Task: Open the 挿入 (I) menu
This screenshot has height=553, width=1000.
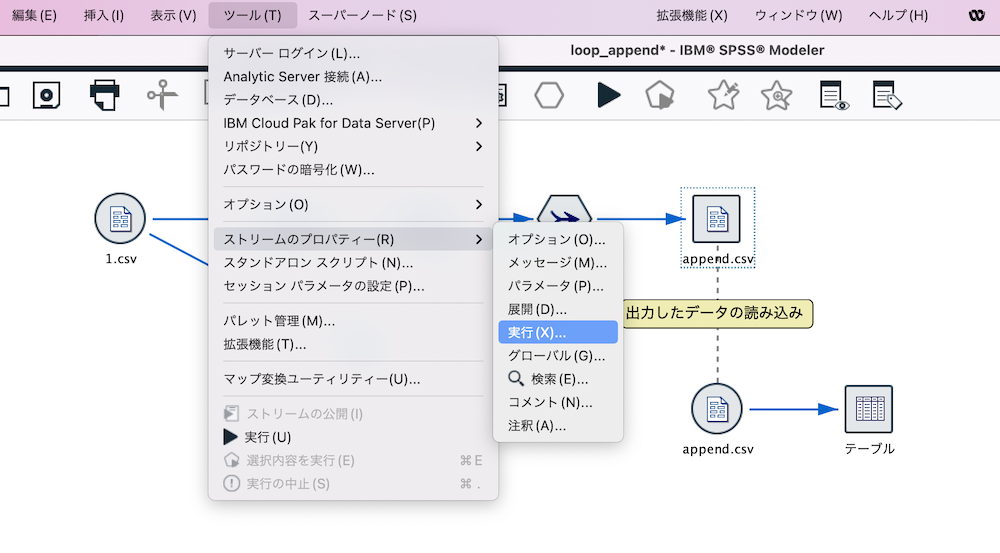Action: pyautogui.click(x=103, y=15)
